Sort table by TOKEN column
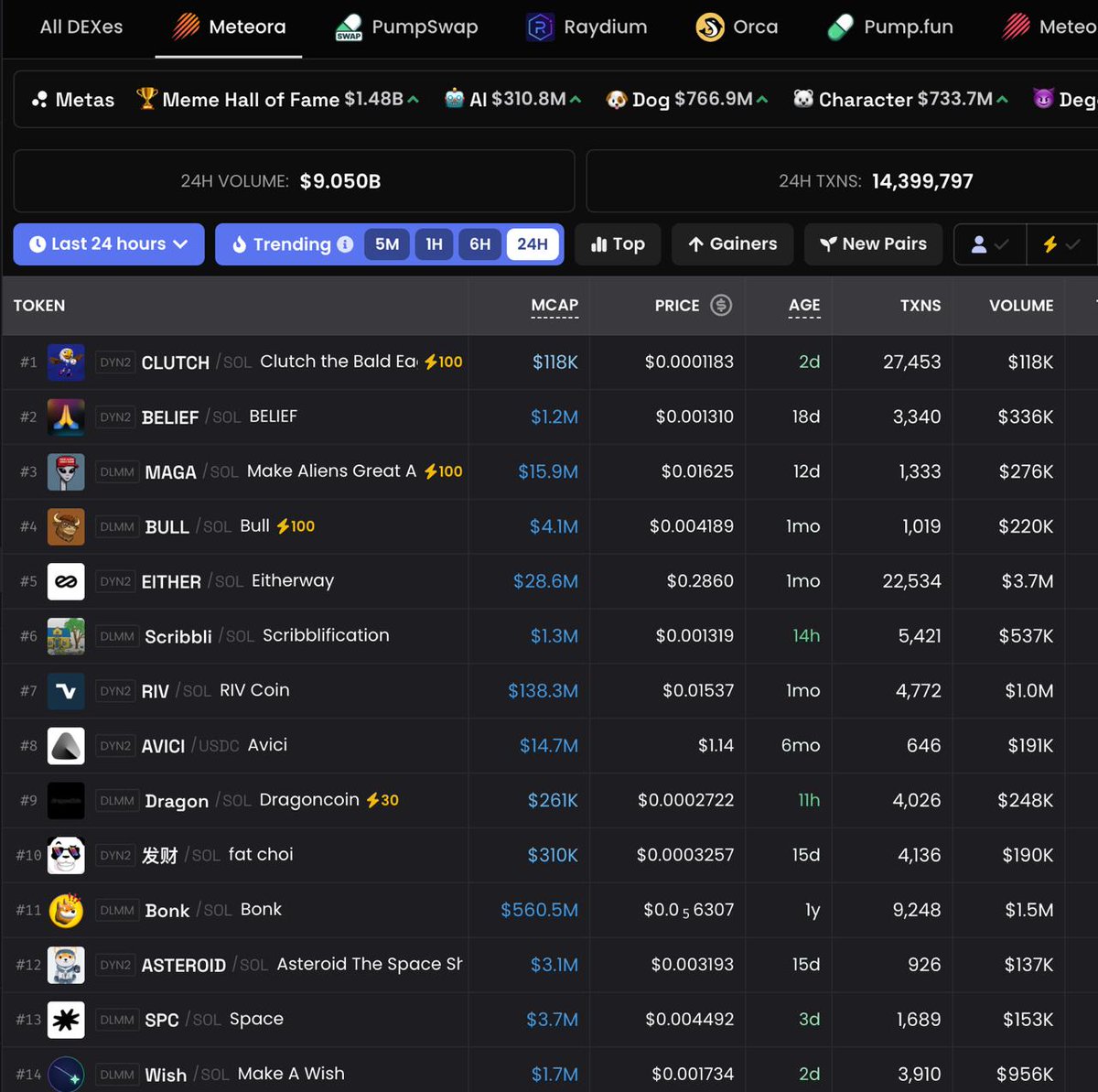Image resolution: width=1098 pixels, height=1092 pixels. point(39,306)
